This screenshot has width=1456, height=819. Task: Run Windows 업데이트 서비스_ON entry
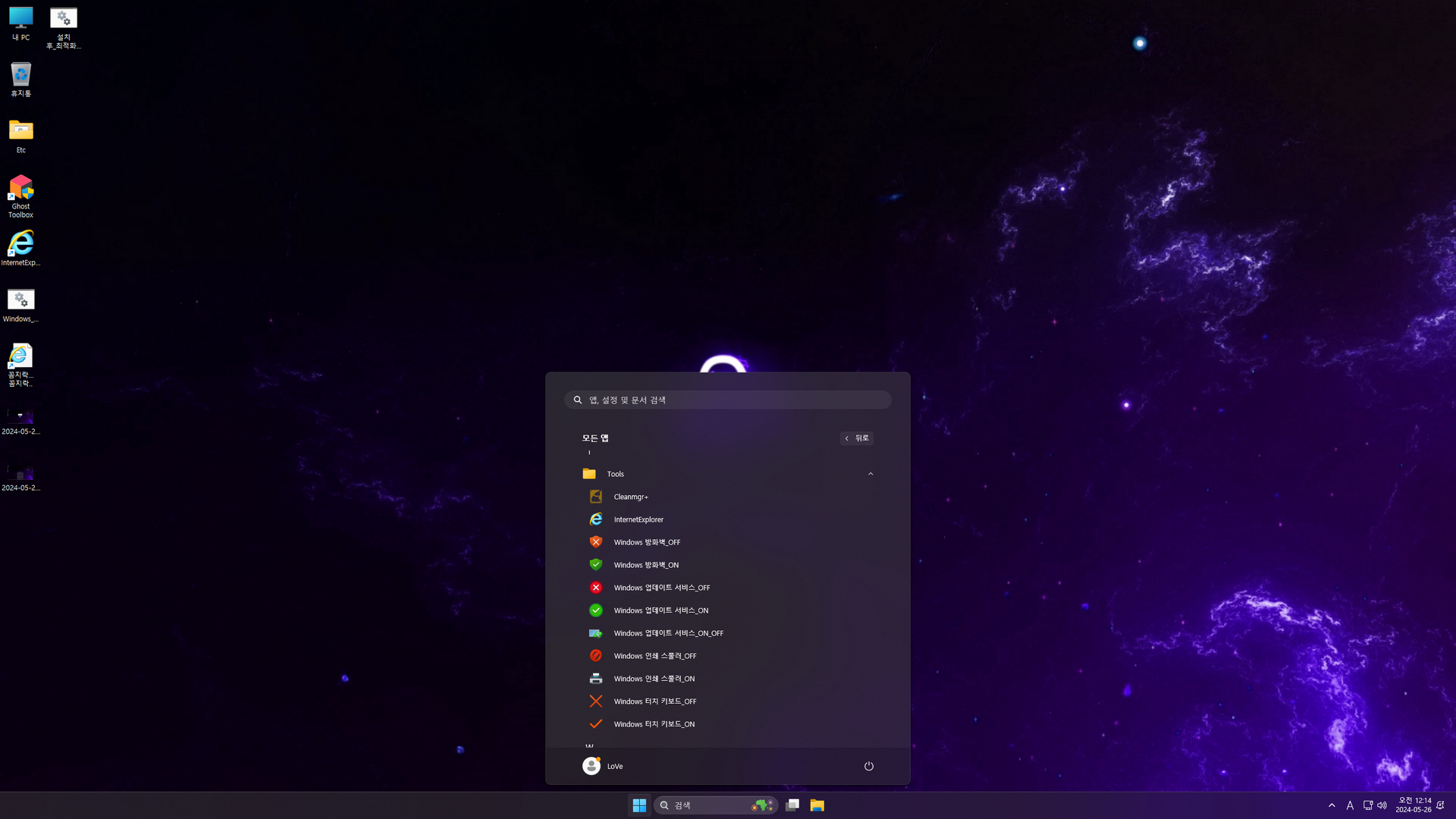pos(661,610)
